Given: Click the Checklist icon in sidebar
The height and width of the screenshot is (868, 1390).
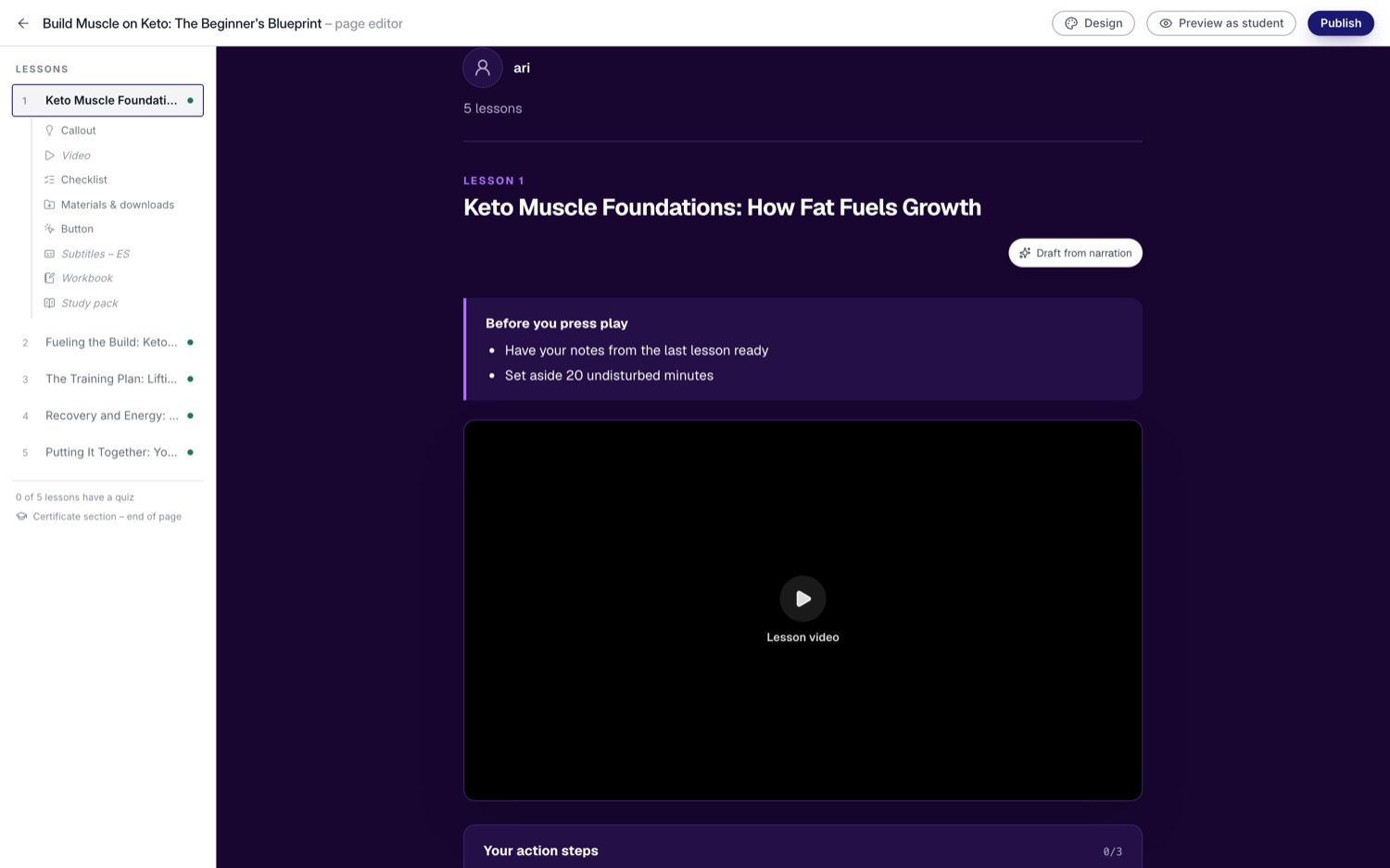Looking at the screenshot, I should [x=49, y=180].
